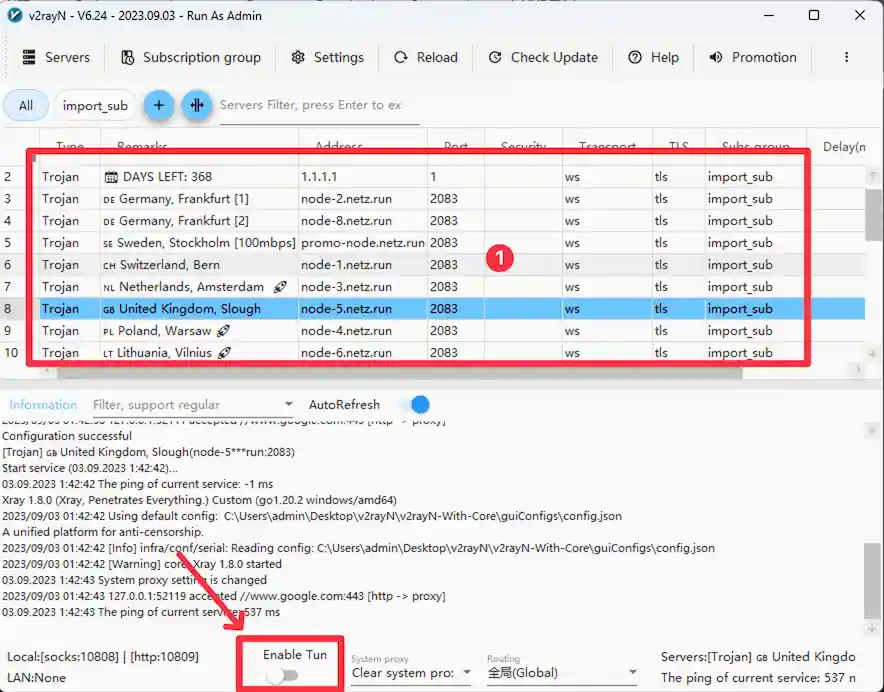Click the blue plus add subscription button
This screenshot has height=692, width=884.
(x=159, y=105)
